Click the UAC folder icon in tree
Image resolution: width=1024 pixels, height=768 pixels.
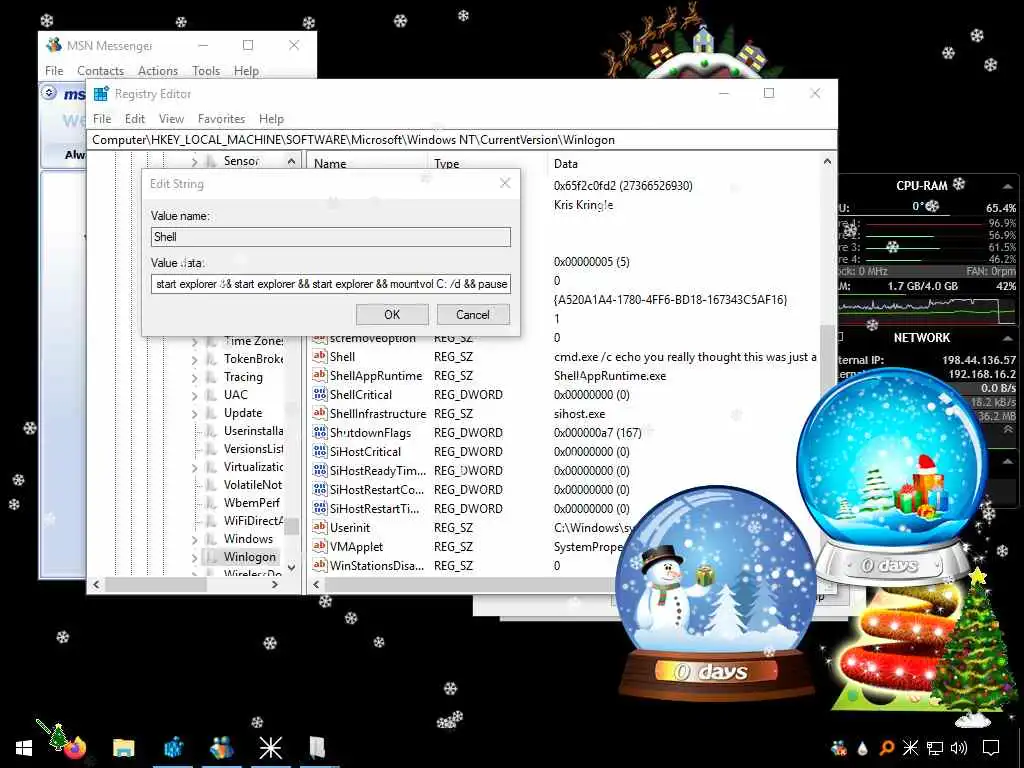click(x=211, y=394)
